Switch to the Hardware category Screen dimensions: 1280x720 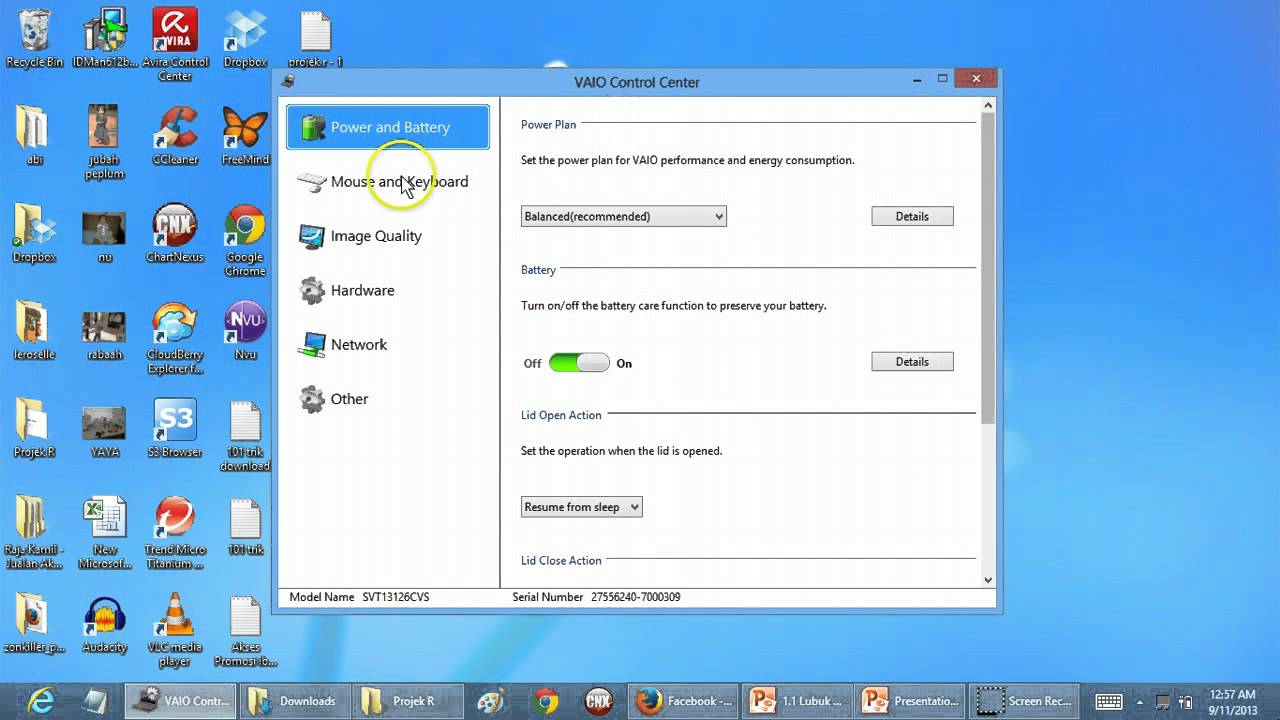[388, 290]
